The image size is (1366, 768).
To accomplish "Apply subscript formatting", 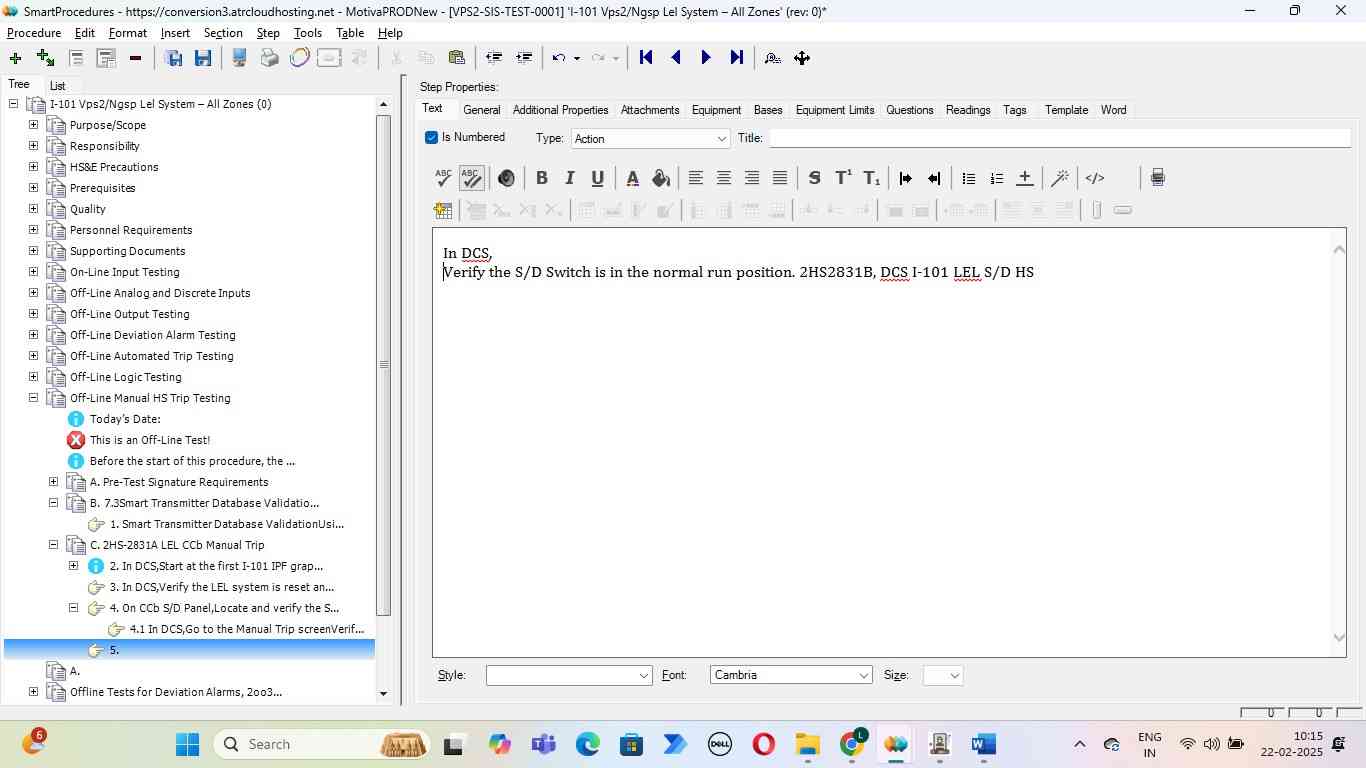I will (x=872, y=178).
